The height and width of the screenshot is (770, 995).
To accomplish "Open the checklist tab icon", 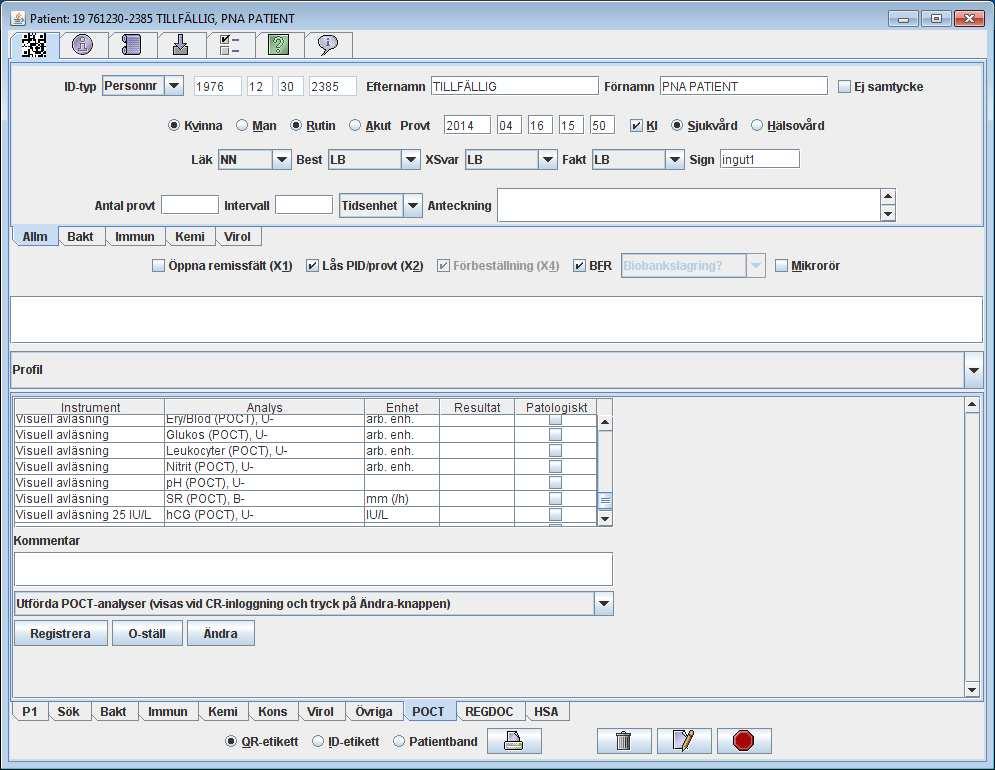I will (229, 45).
